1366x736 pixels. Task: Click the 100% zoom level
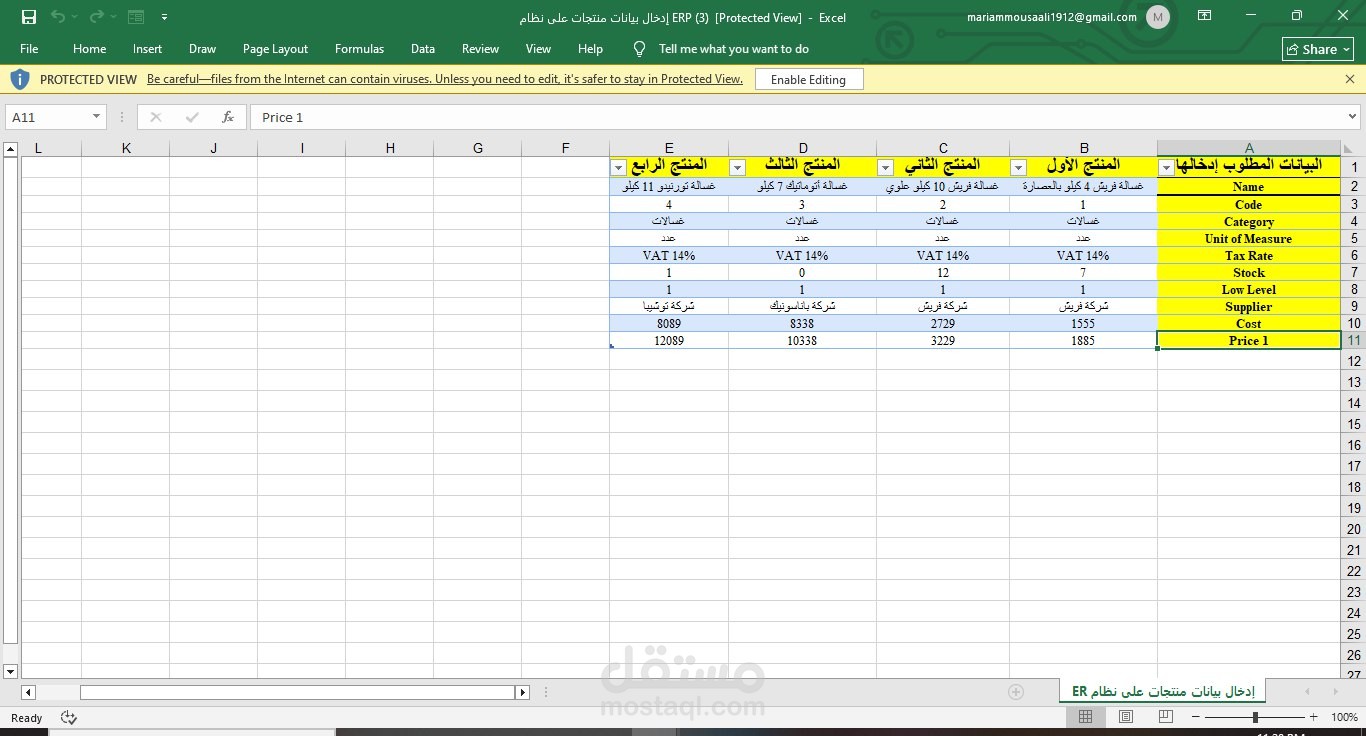pyautogui.click(x=1344, y=717)
